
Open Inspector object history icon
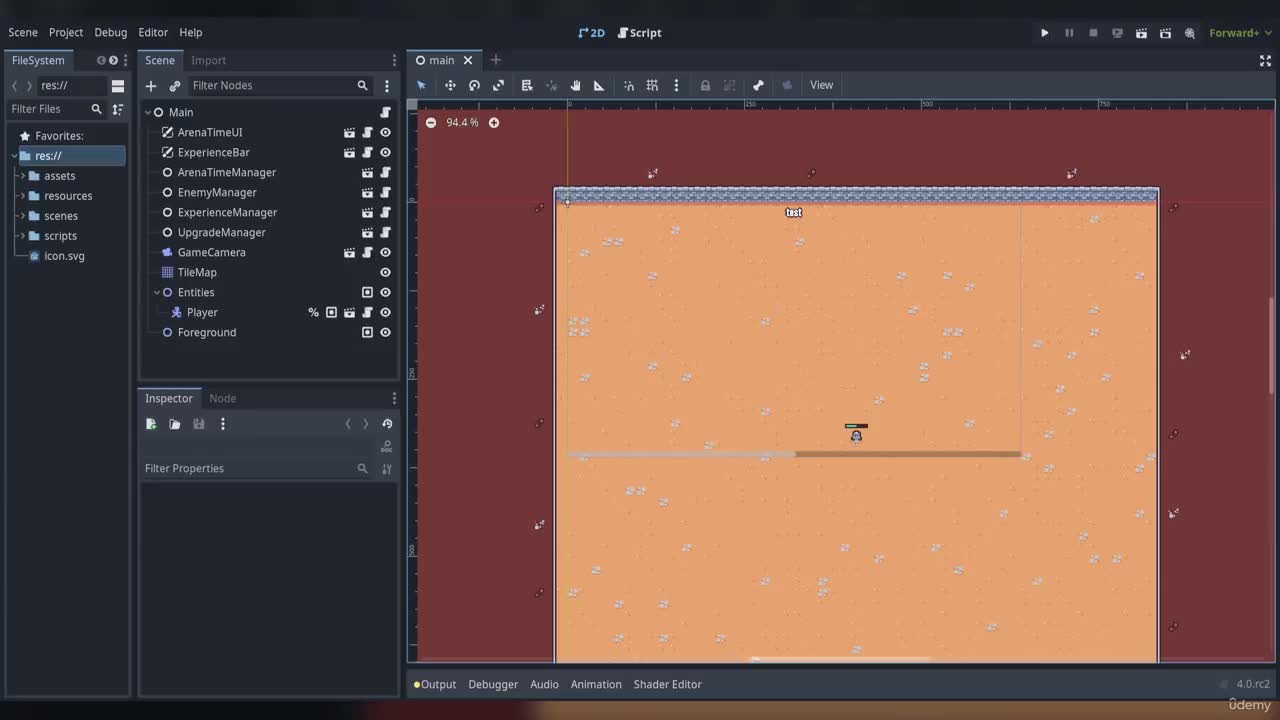[387, 424]
